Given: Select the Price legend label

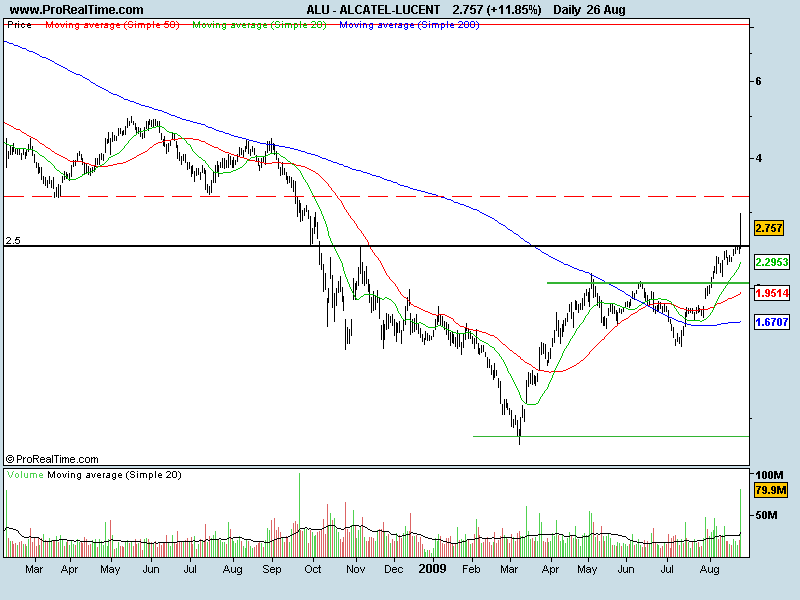Looking at the screenshot, I should click(19, 24).
